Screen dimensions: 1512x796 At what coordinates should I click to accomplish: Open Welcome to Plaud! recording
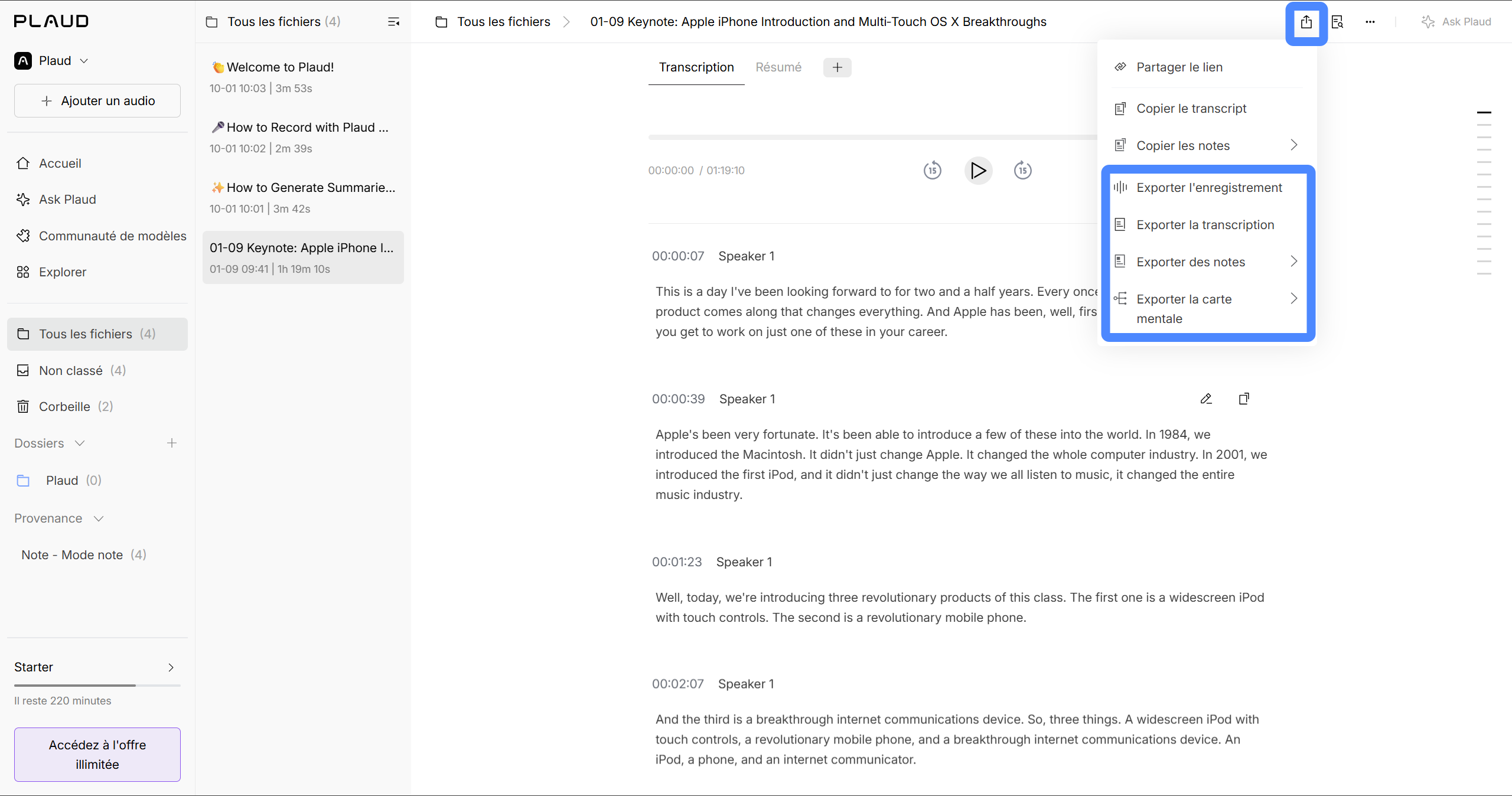pos(303,77)
